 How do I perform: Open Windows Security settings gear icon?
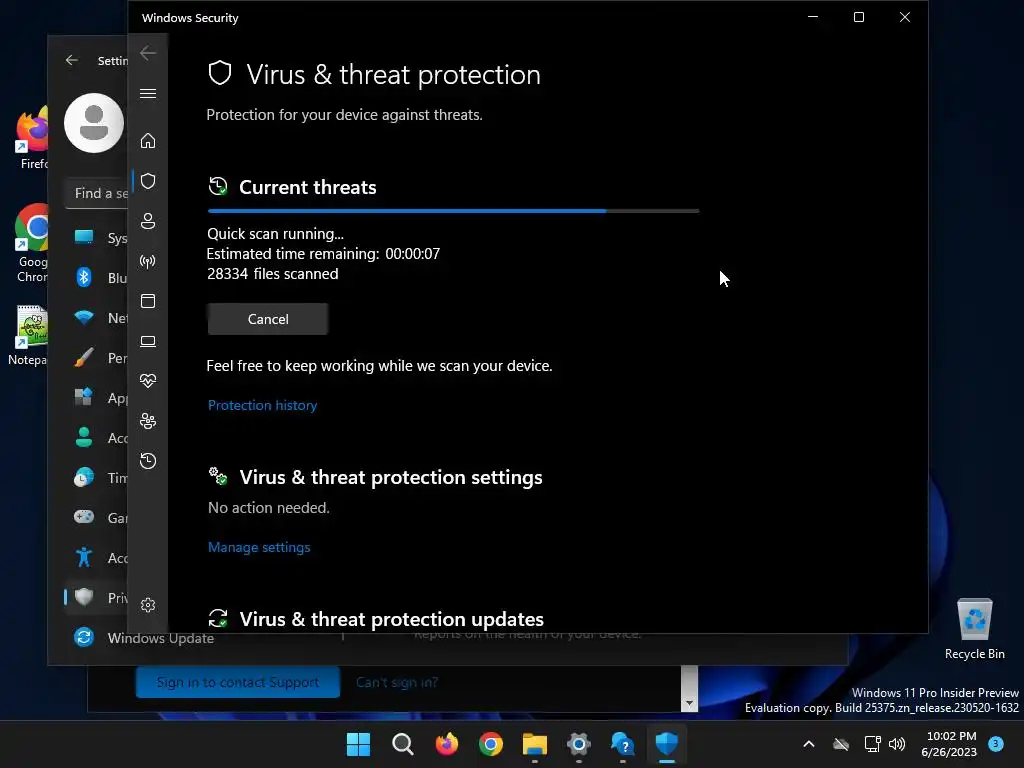point(148,605)
